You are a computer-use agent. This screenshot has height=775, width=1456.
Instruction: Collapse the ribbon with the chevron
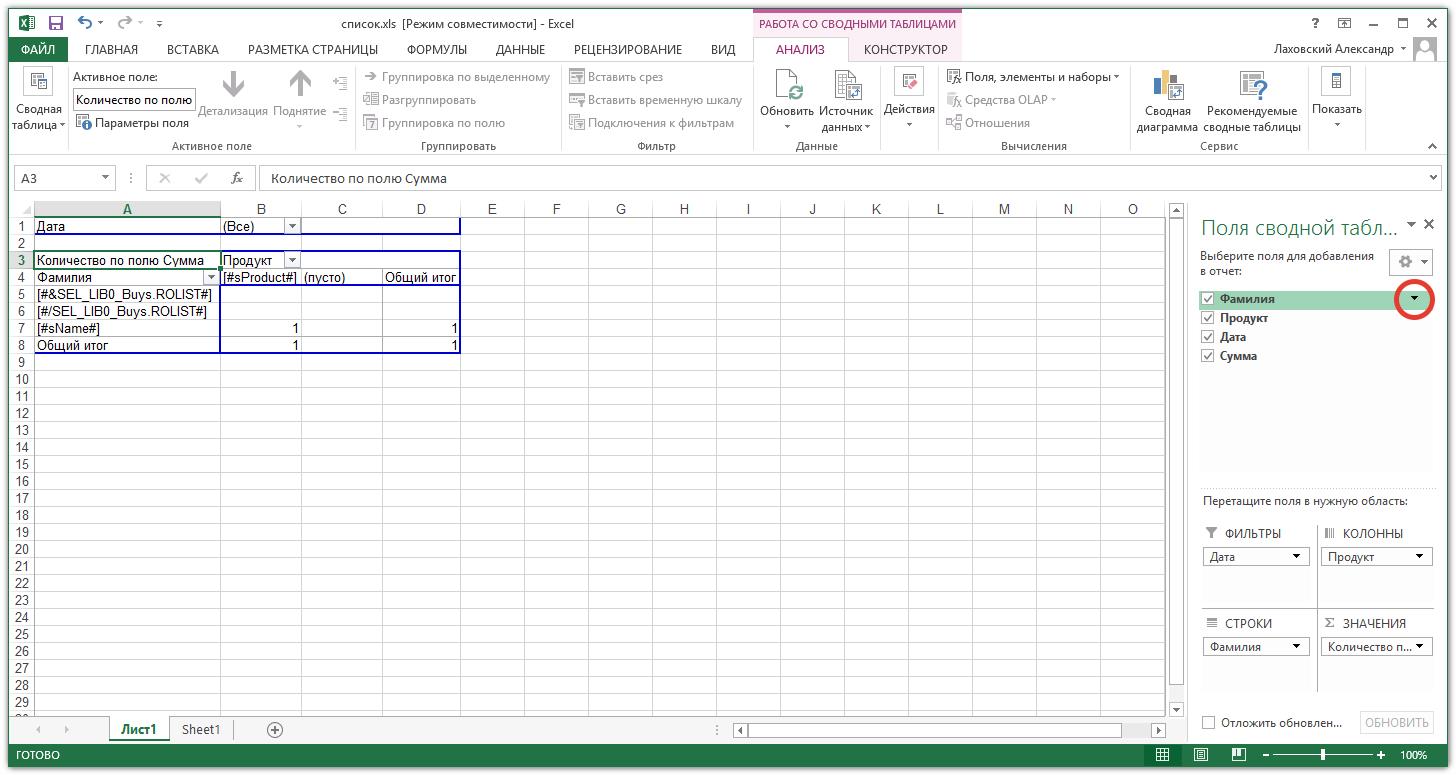click(x=1432, y=146)
